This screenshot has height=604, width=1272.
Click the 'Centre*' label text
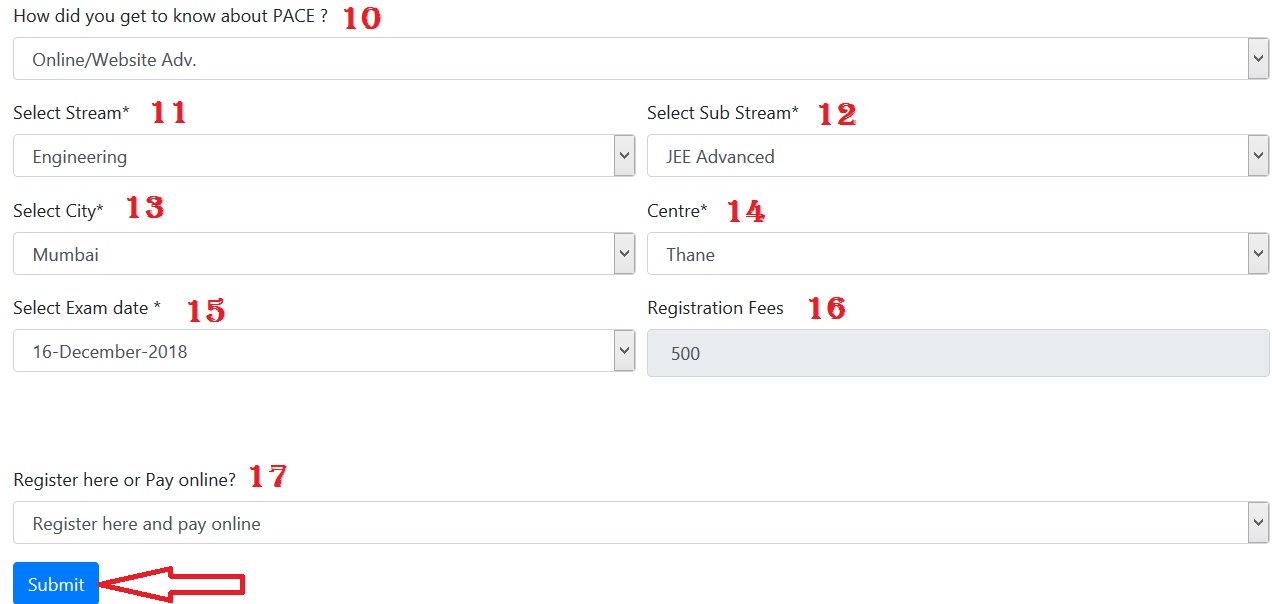(x=677, y=211)
